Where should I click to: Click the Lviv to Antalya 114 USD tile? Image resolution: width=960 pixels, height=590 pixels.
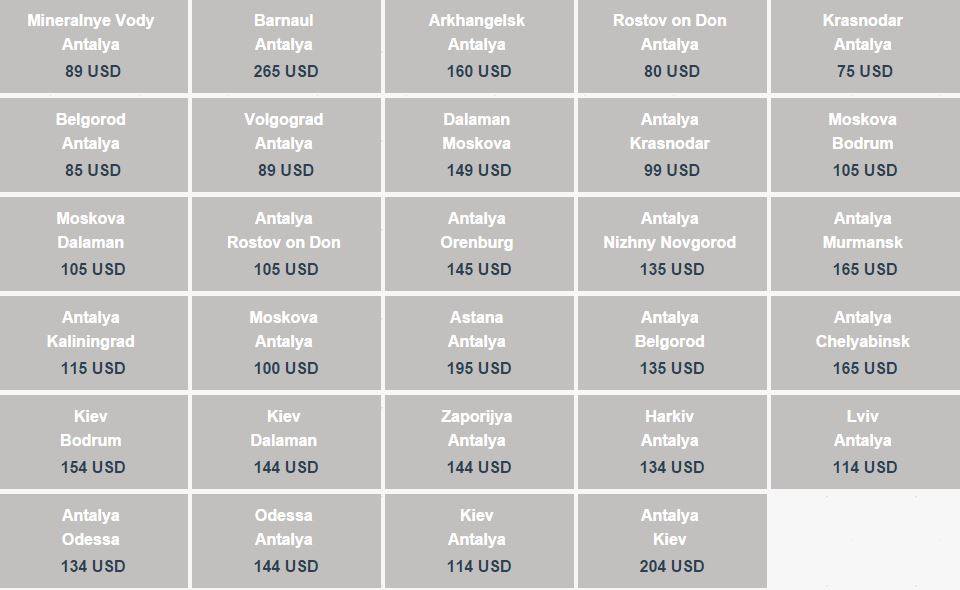coord(865,442)
